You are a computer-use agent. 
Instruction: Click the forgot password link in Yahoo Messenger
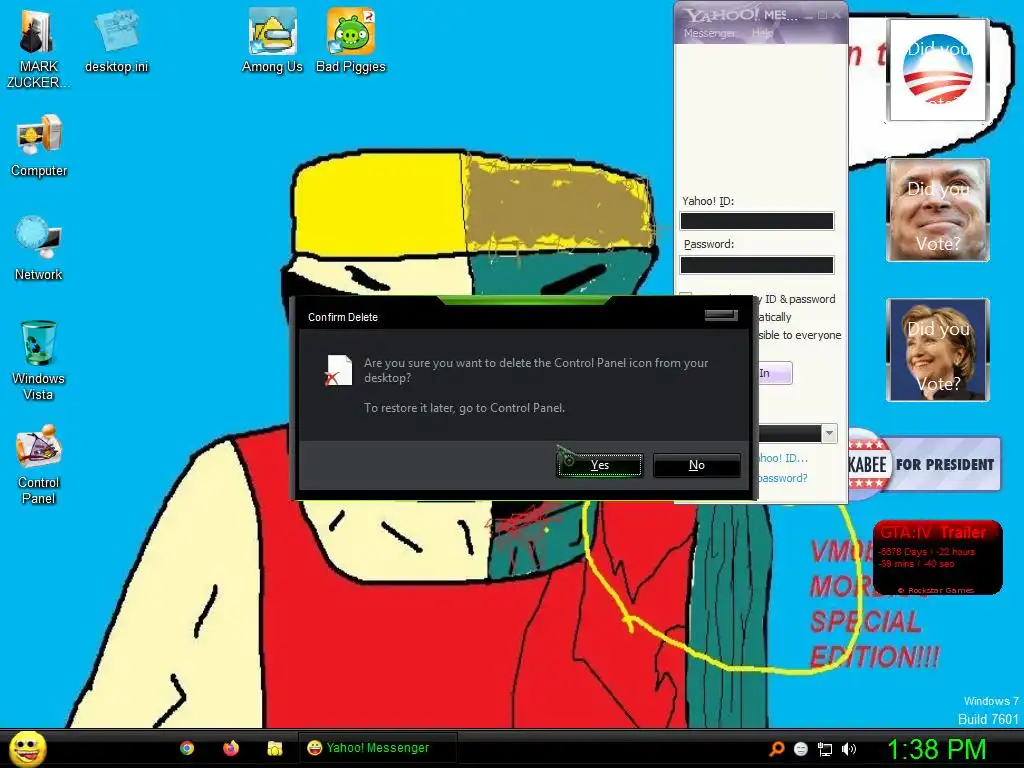pos(782,478)
